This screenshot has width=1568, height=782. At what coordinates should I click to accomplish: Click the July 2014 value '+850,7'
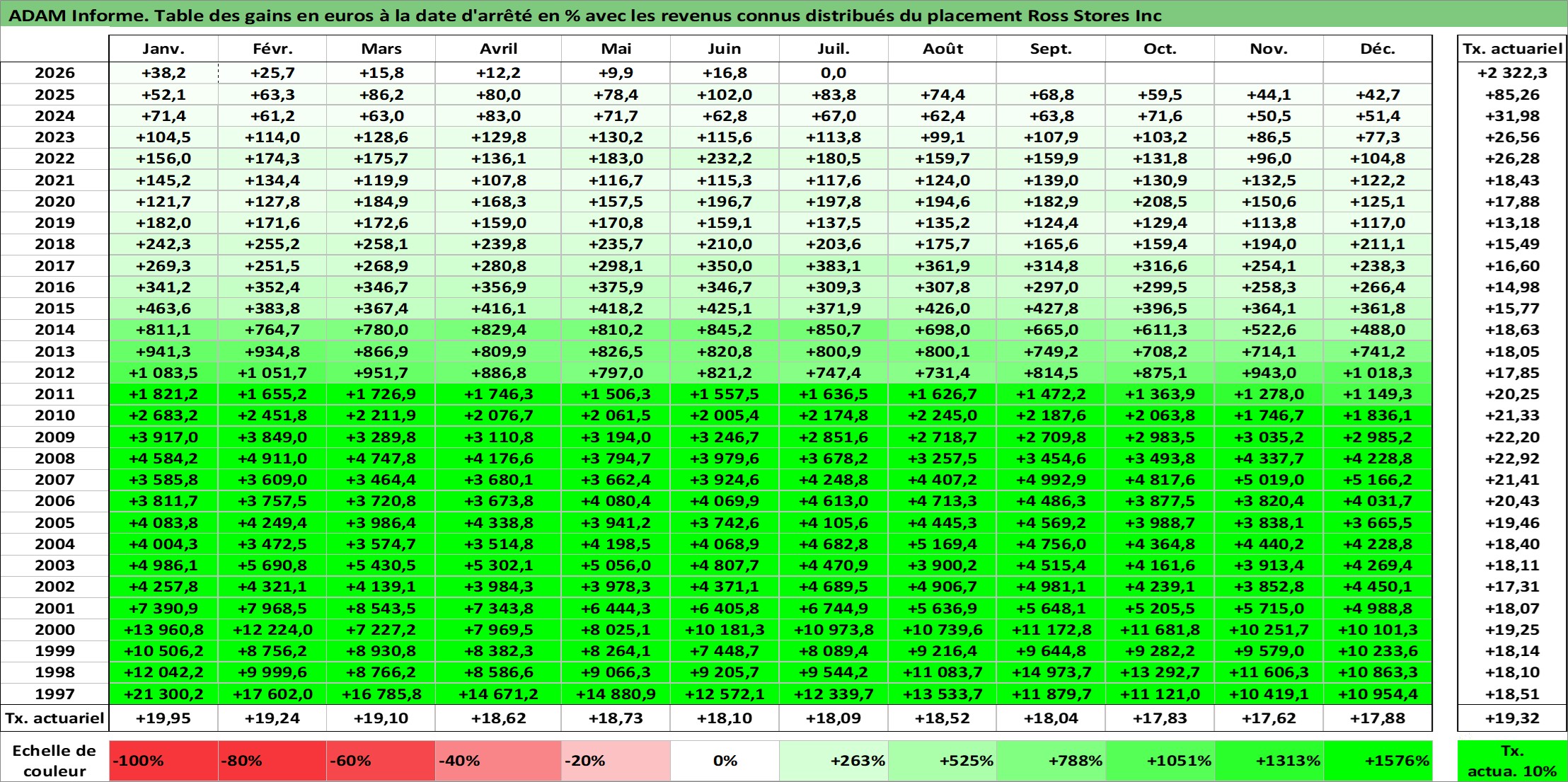pos(834,330)
